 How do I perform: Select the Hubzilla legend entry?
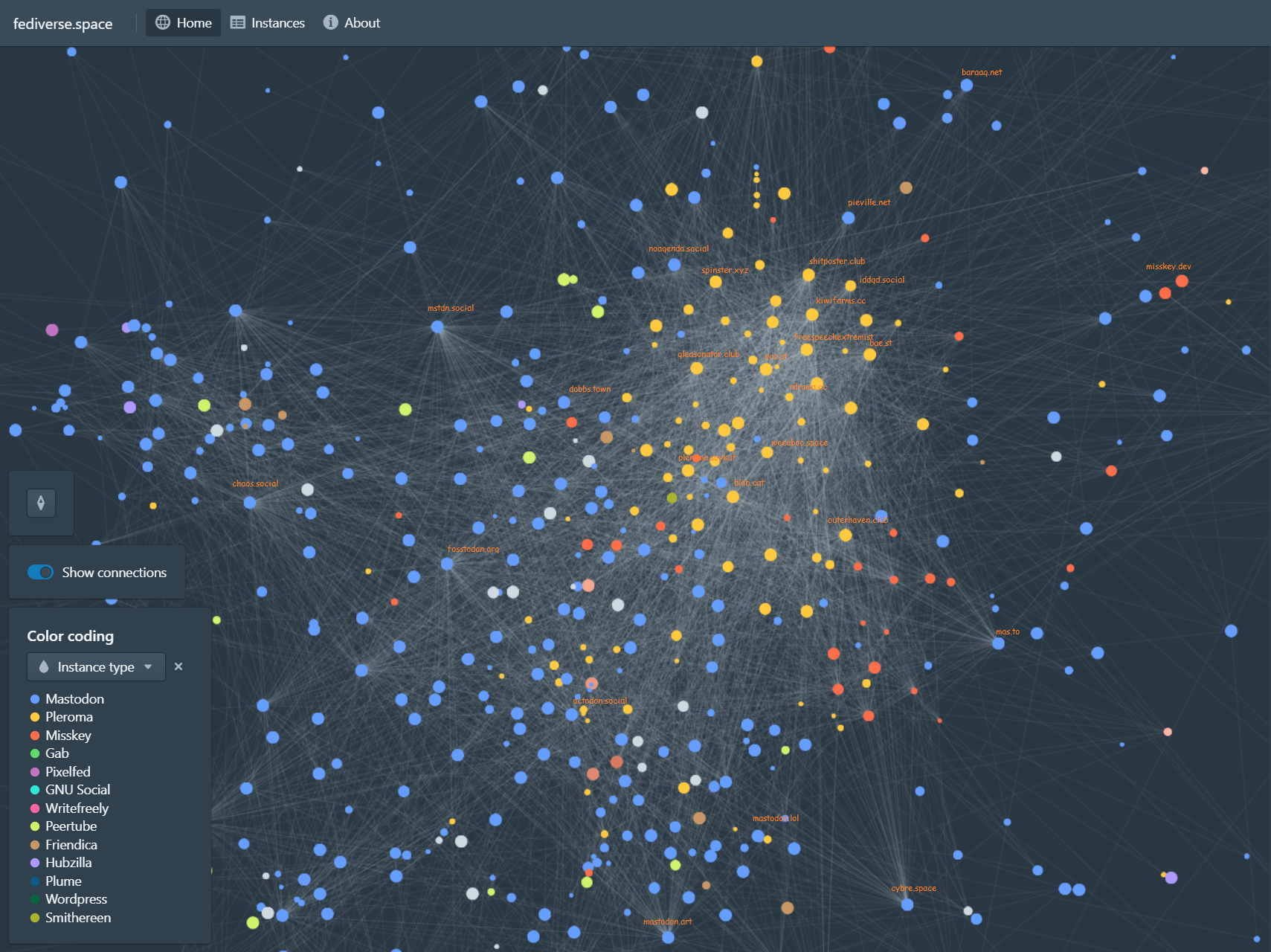61,863
